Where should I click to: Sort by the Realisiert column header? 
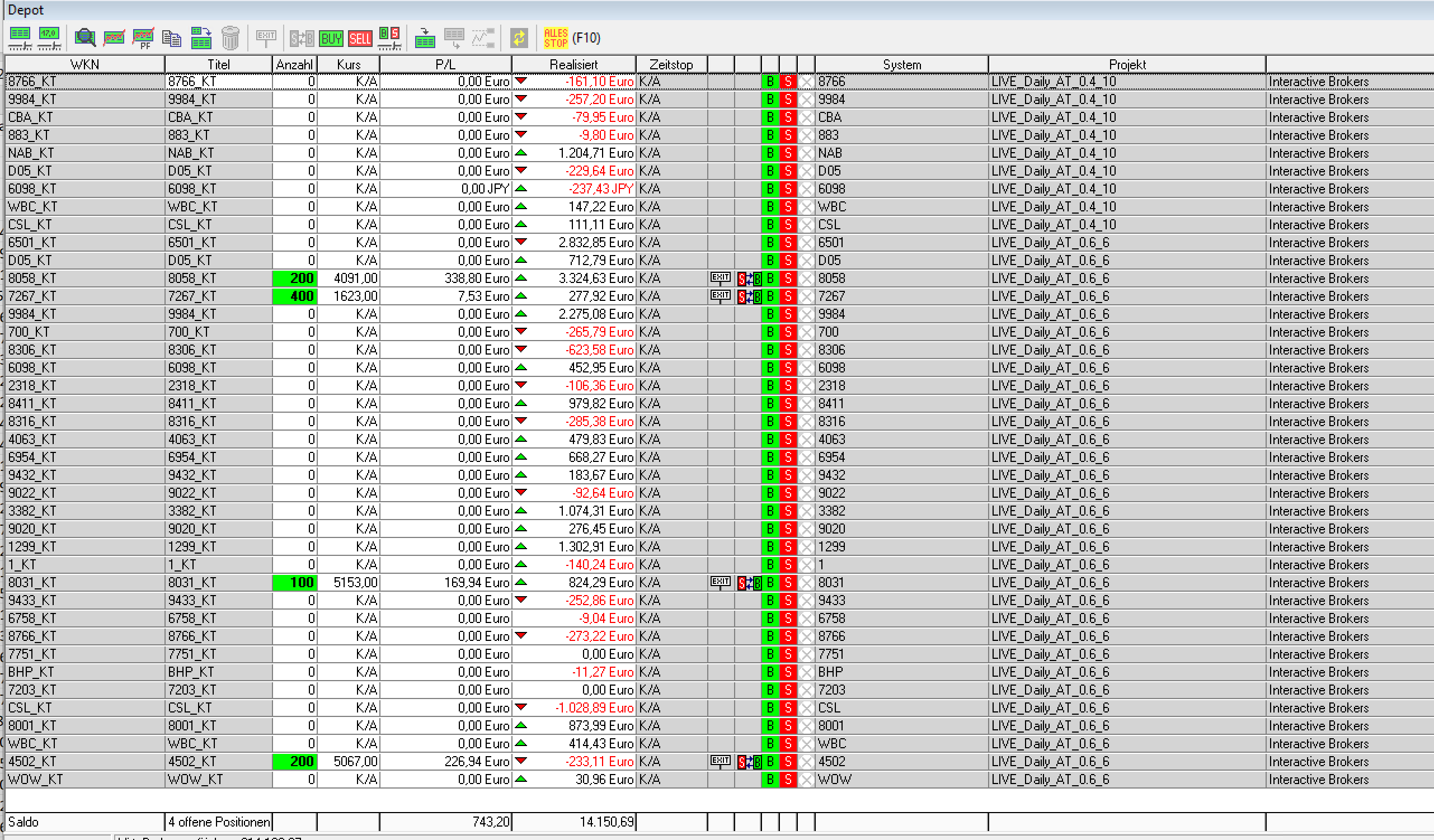pyautogui.click(x=573, y=64)
